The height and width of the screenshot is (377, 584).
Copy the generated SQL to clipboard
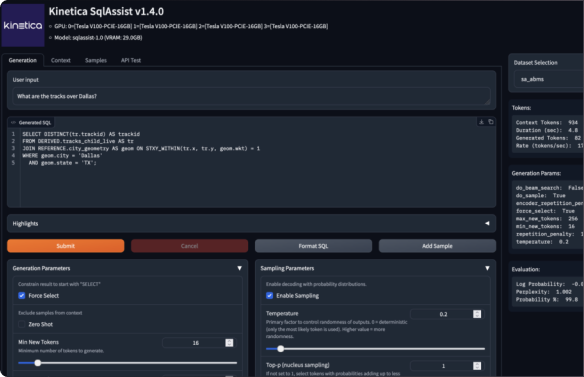tap(491, 122)
